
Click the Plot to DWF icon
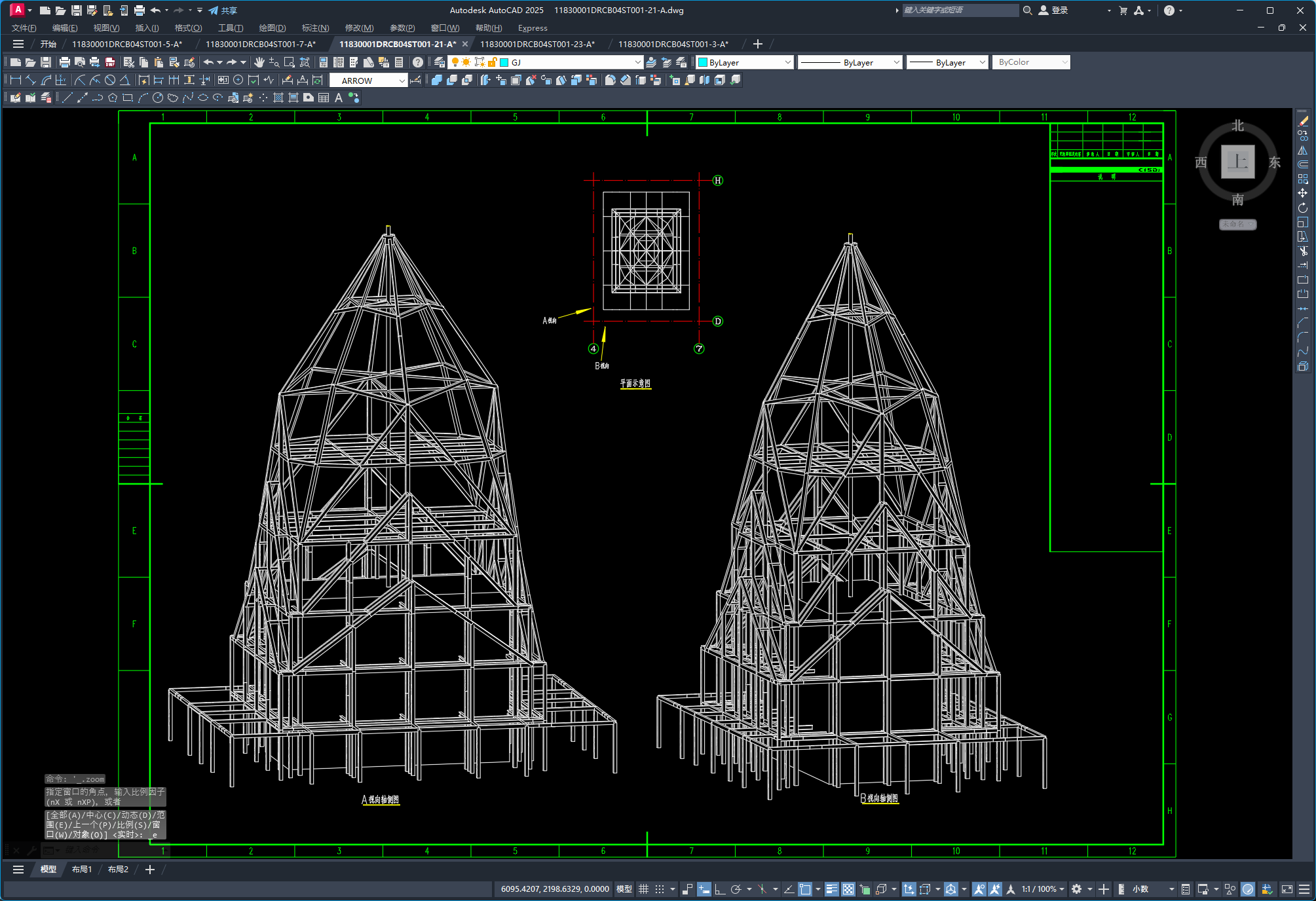[x=110, y=62]
